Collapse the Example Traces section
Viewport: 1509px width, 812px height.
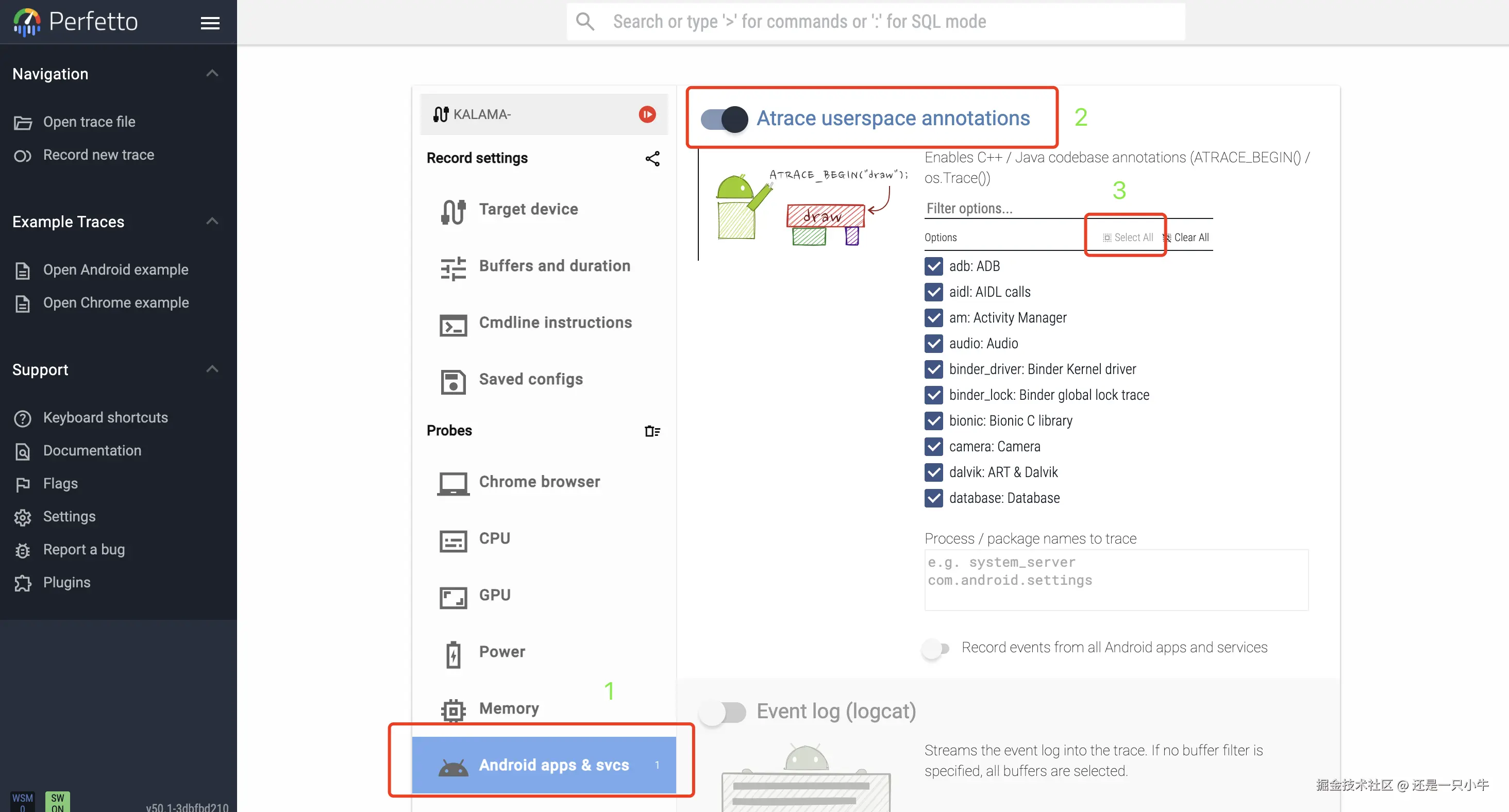pyautogui.click(x=212, y=222)
